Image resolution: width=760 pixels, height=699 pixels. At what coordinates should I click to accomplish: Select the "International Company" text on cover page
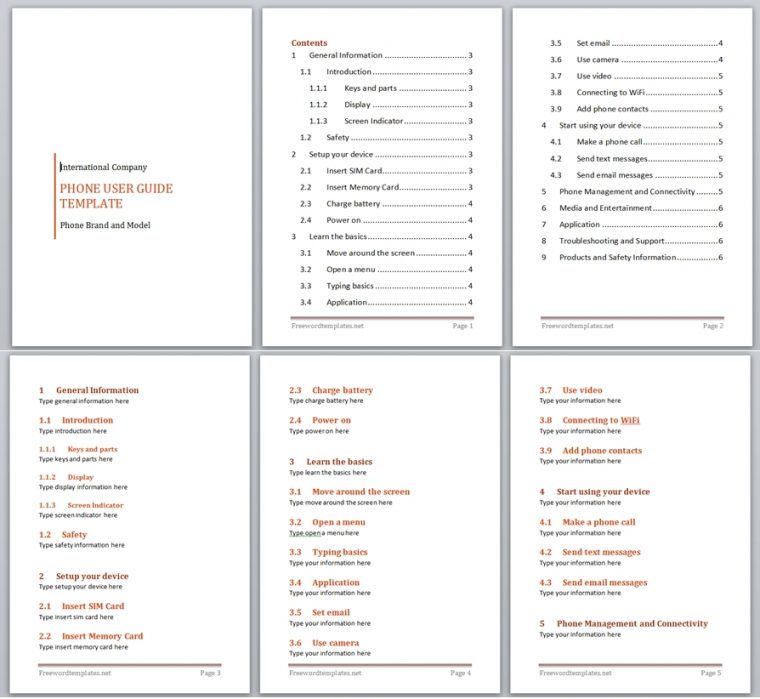pos(104,167)
